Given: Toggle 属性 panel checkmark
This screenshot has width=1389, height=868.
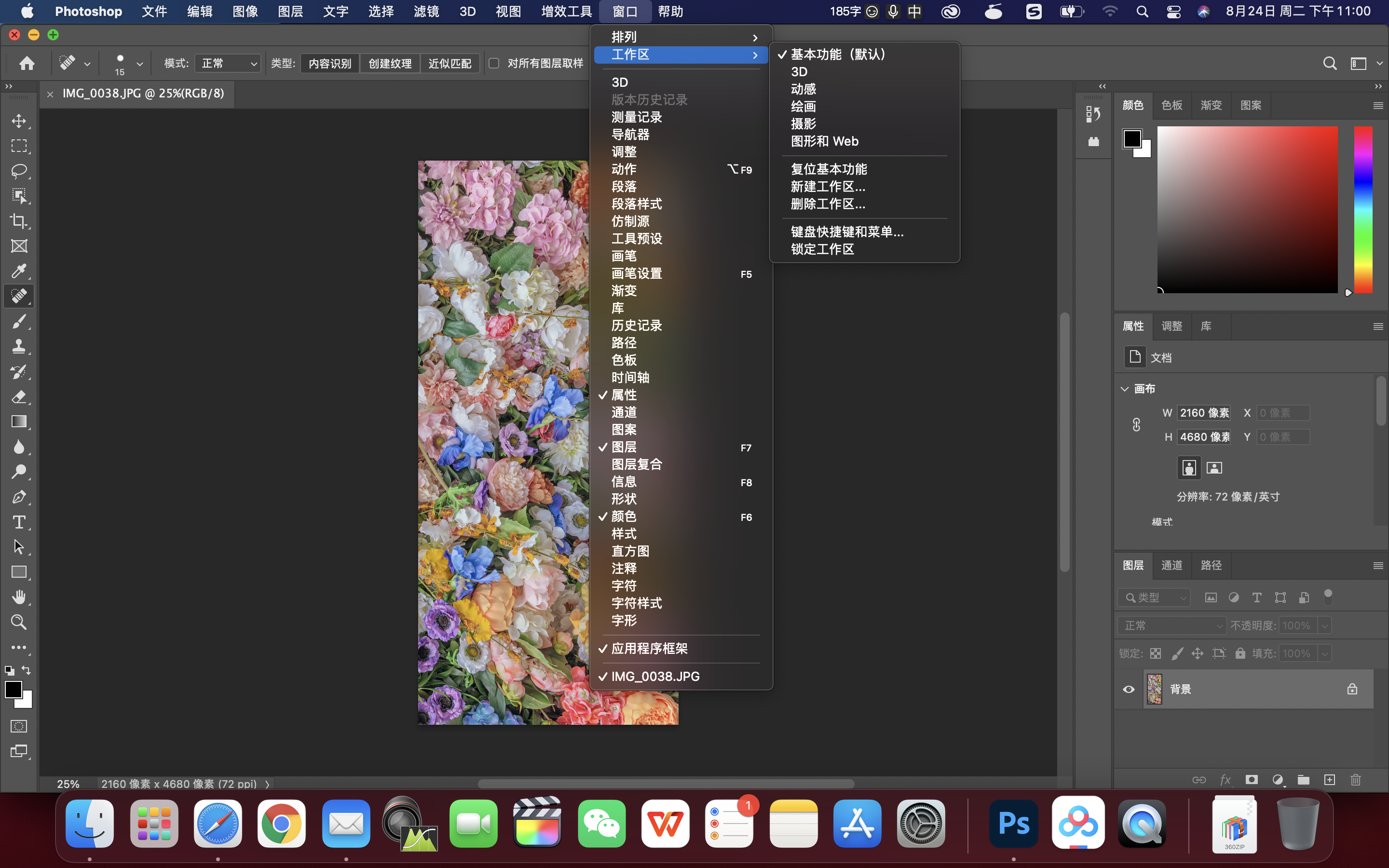Looking at the screenshot, I should [x=623, y=395].
